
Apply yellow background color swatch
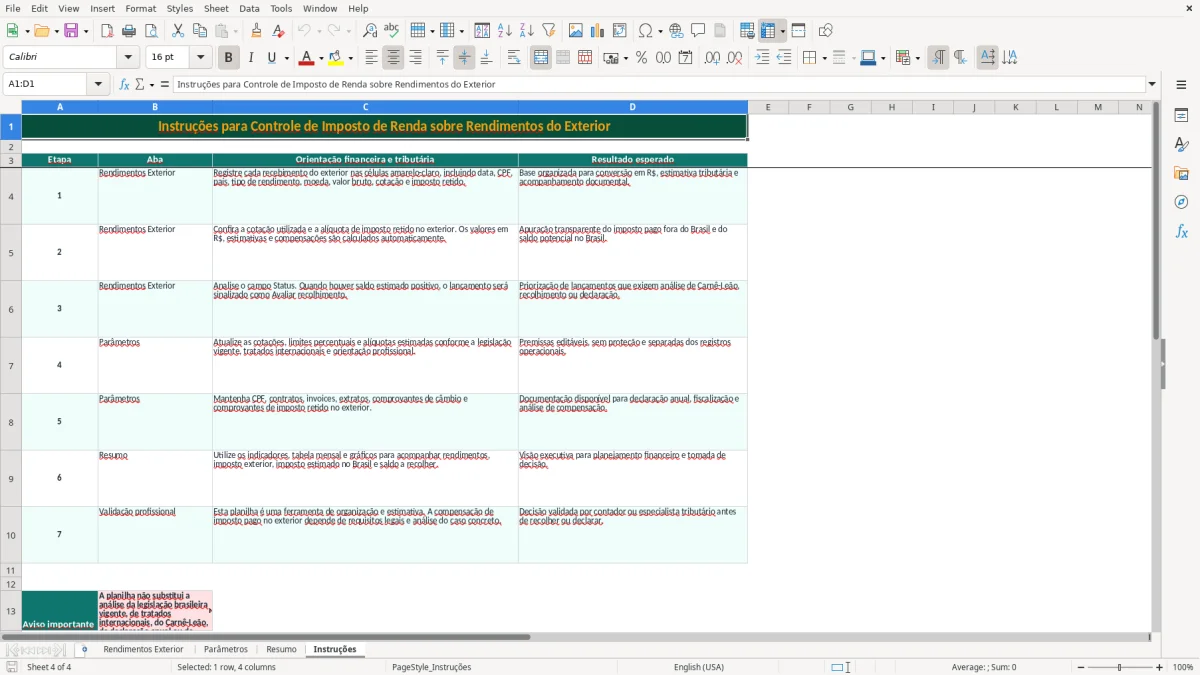(x=335, y=58)
